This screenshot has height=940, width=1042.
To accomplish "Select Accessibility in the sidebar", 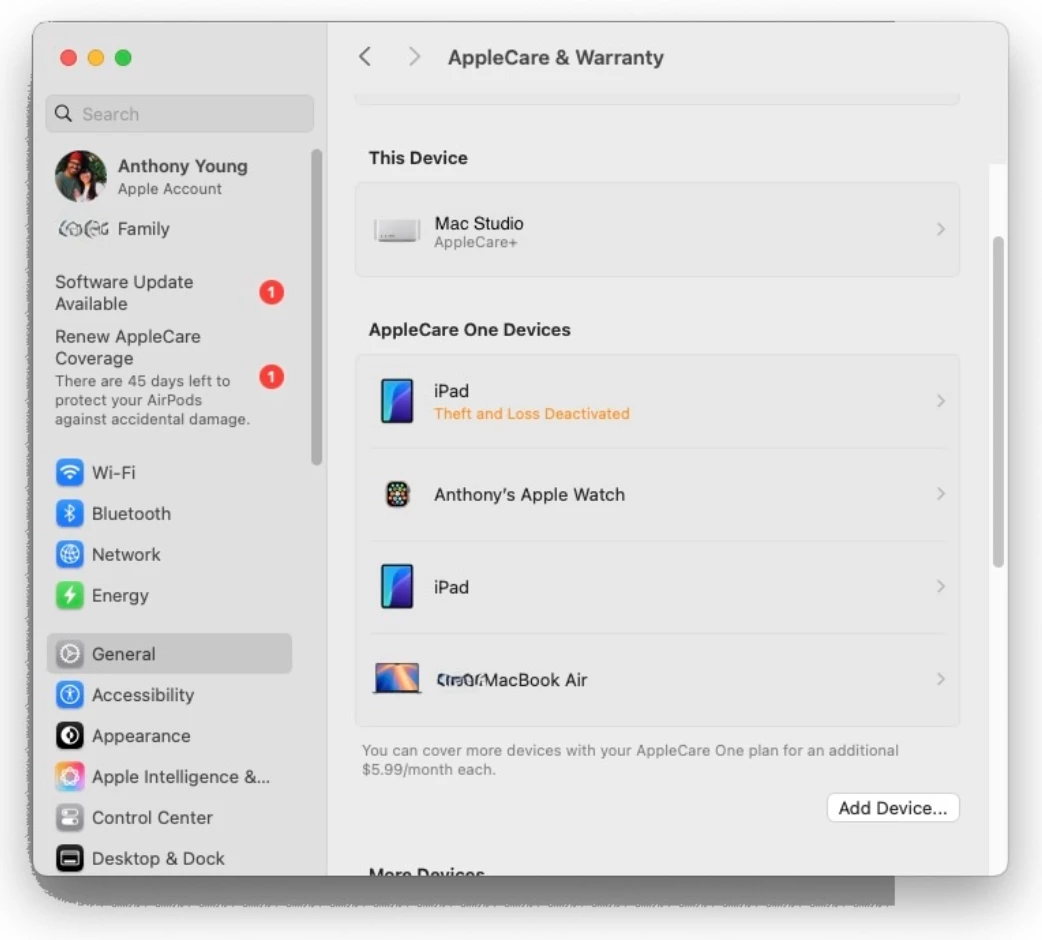I will [x=169, y=695].
